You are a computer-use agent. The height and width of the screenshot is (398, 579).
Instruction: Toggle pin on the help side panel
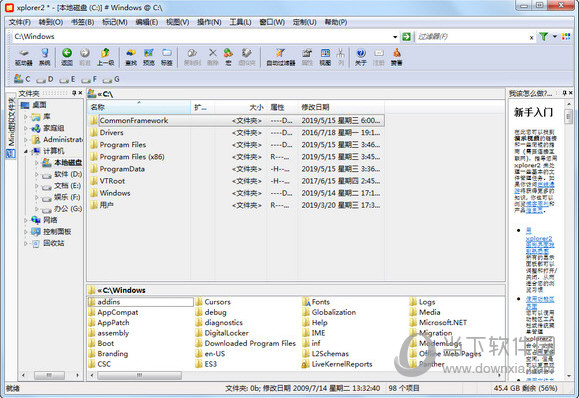point(564,93)
